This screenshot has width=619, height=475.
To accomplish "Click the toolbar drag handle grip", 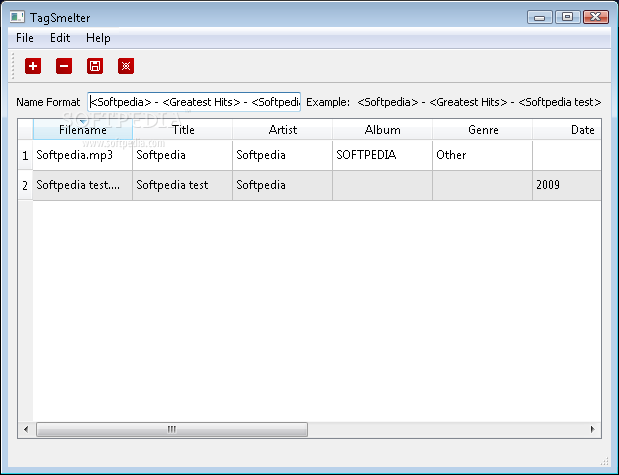I will 13,66.
